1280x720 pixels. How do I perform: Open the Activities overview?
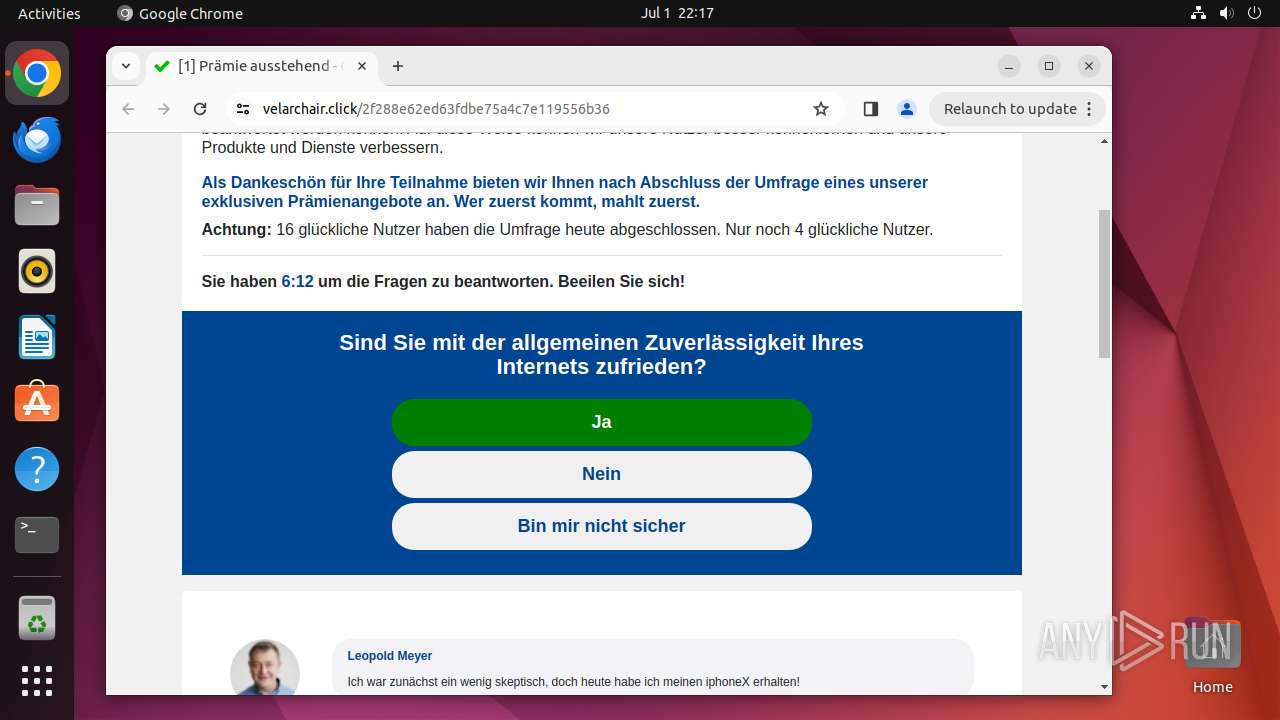49,13
